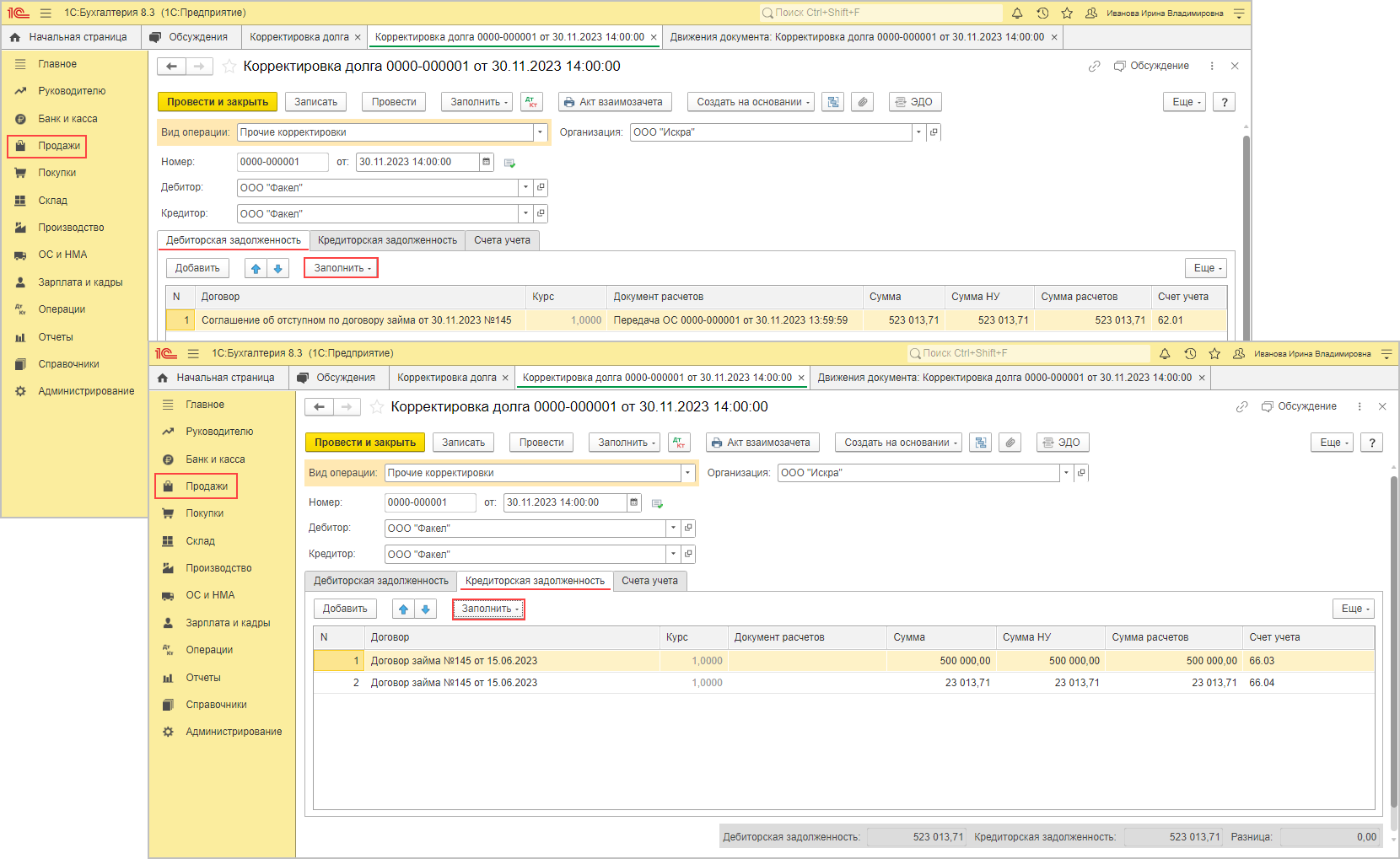Screen dimensions: 1400x859
Task: Open favorites star in front window header
Action: coord(1214,354)
